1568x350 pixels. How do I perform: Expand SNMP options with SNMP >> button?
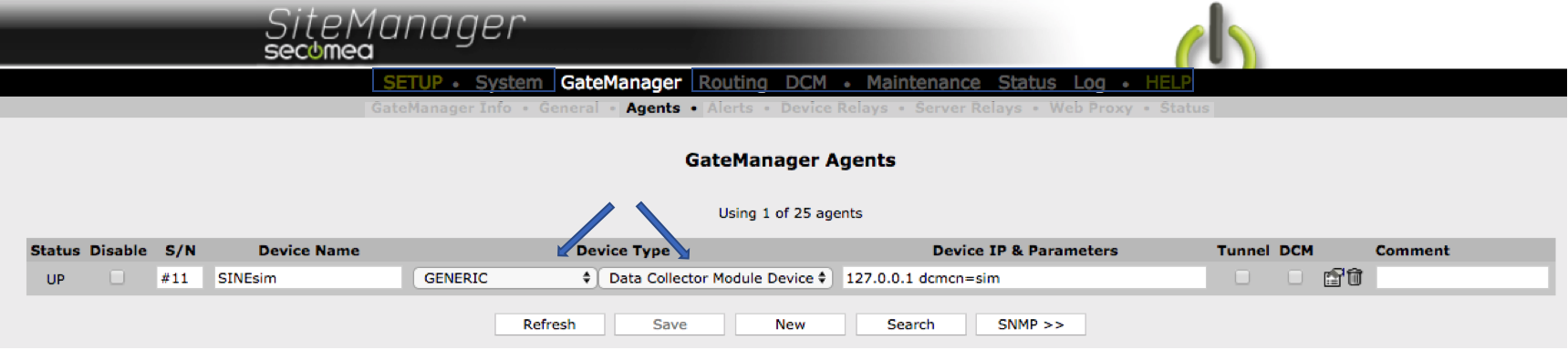point(1031,324)
